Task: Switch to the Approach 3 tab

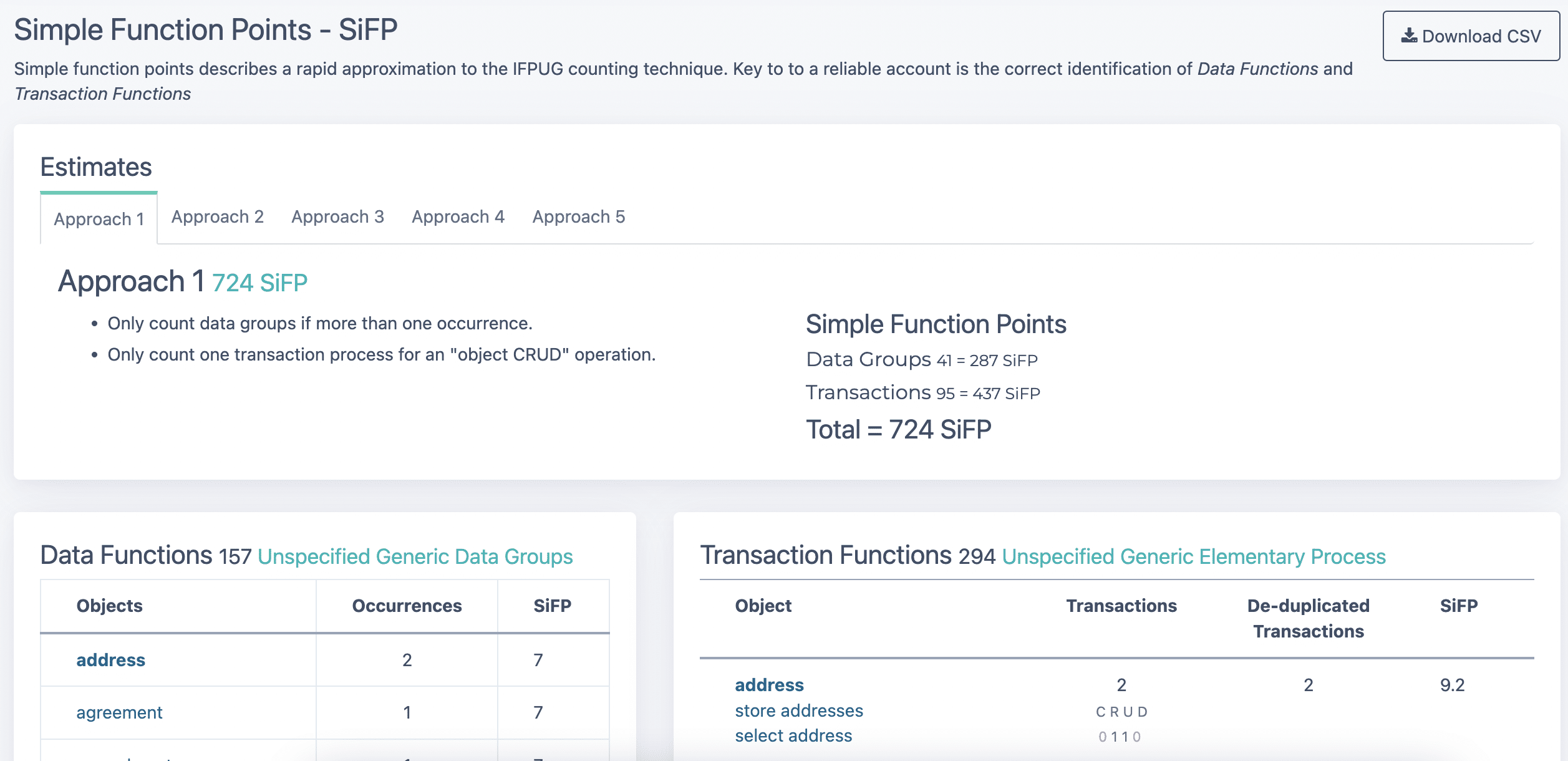Action: point(338,217)
